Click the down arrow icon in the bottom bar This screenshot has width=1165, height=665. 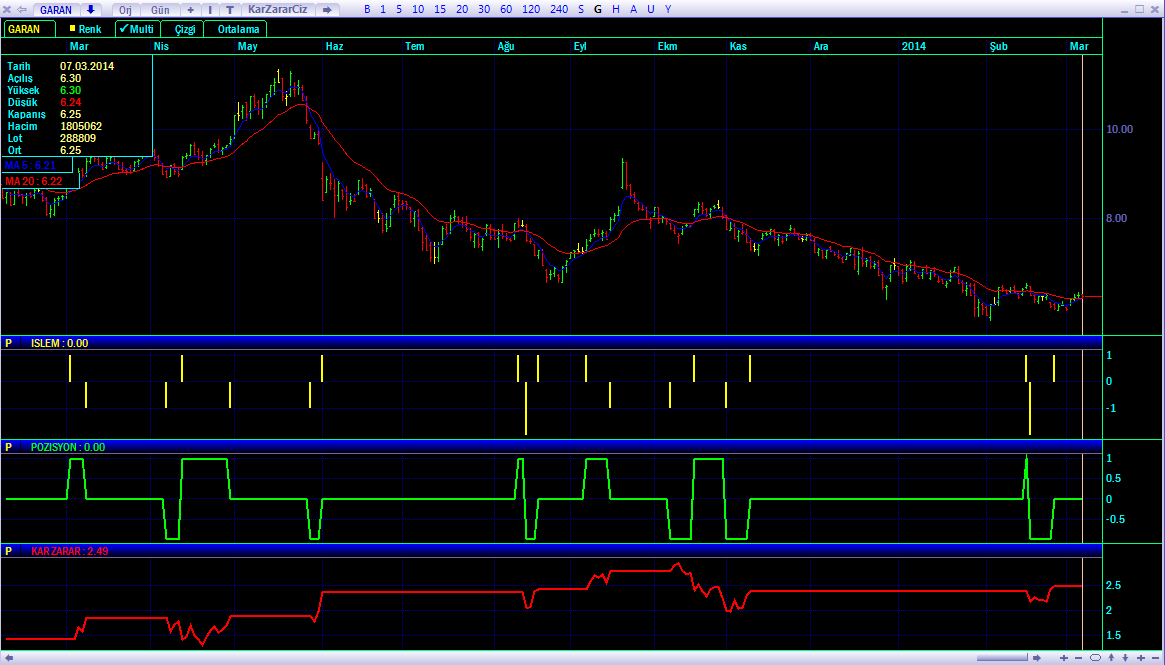click(1126, 658)
